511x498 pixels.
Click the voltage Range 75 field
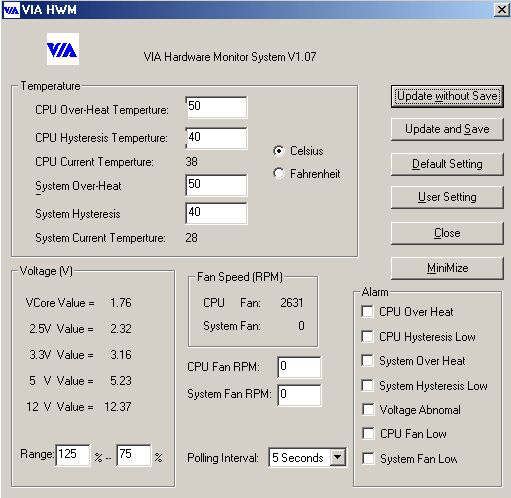coord(134,455)
